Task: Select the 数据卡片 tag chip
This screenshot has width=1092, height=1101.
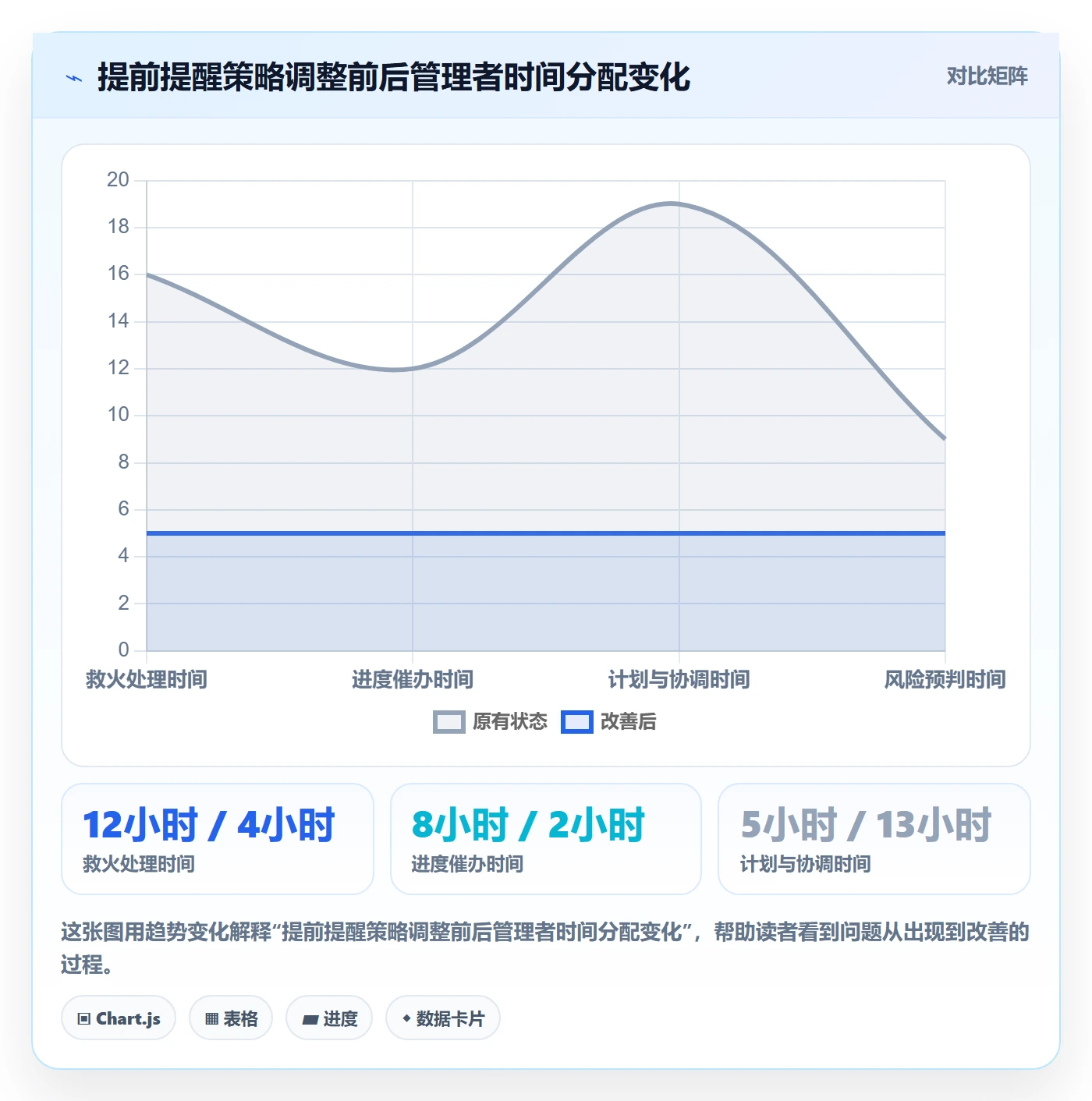Action: [443, 1018]
